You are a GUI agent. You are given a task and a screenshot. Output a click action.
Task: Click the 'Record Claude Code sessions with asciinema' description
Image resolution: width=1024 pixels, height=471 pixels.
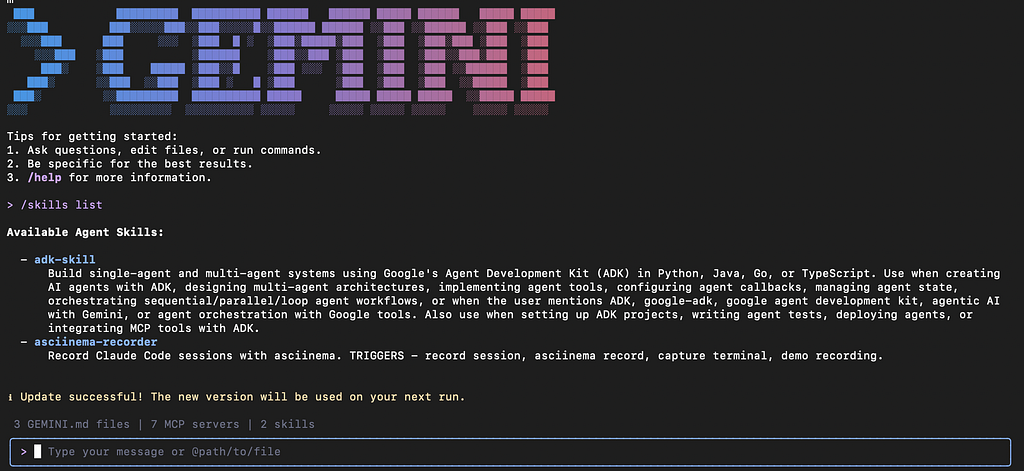pos(466,356)
